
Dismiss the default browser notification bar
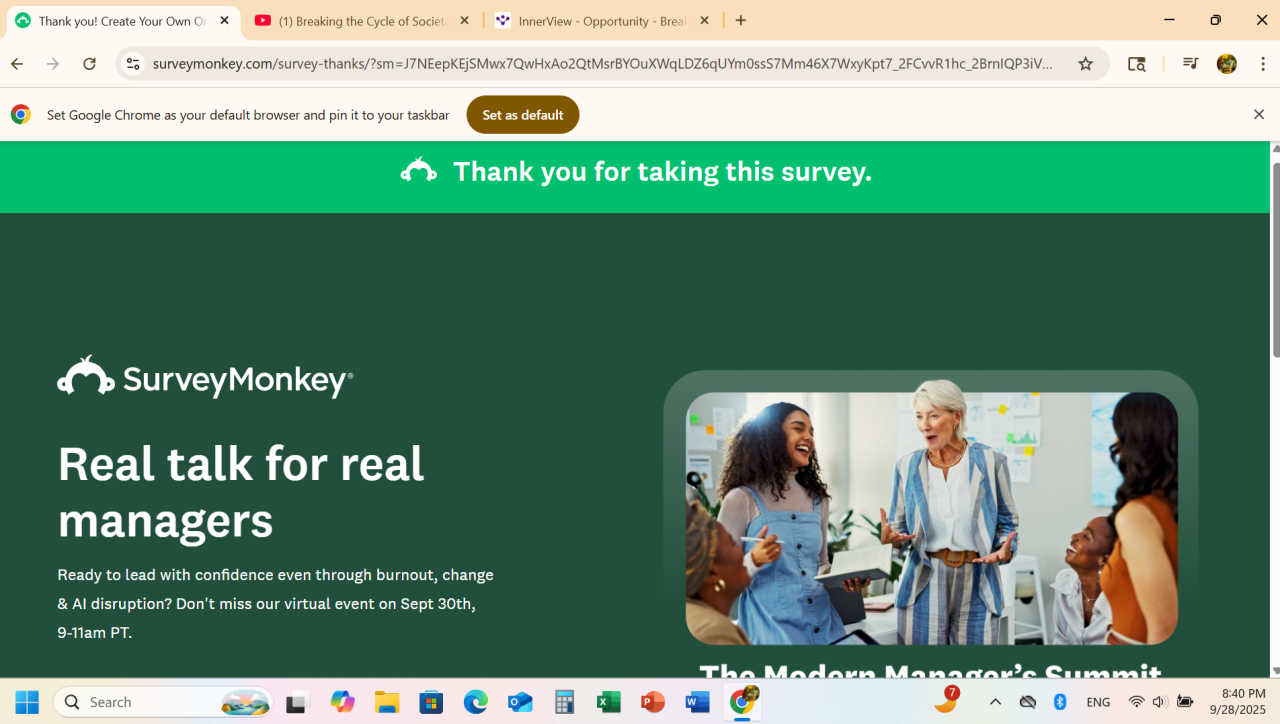1259,115
